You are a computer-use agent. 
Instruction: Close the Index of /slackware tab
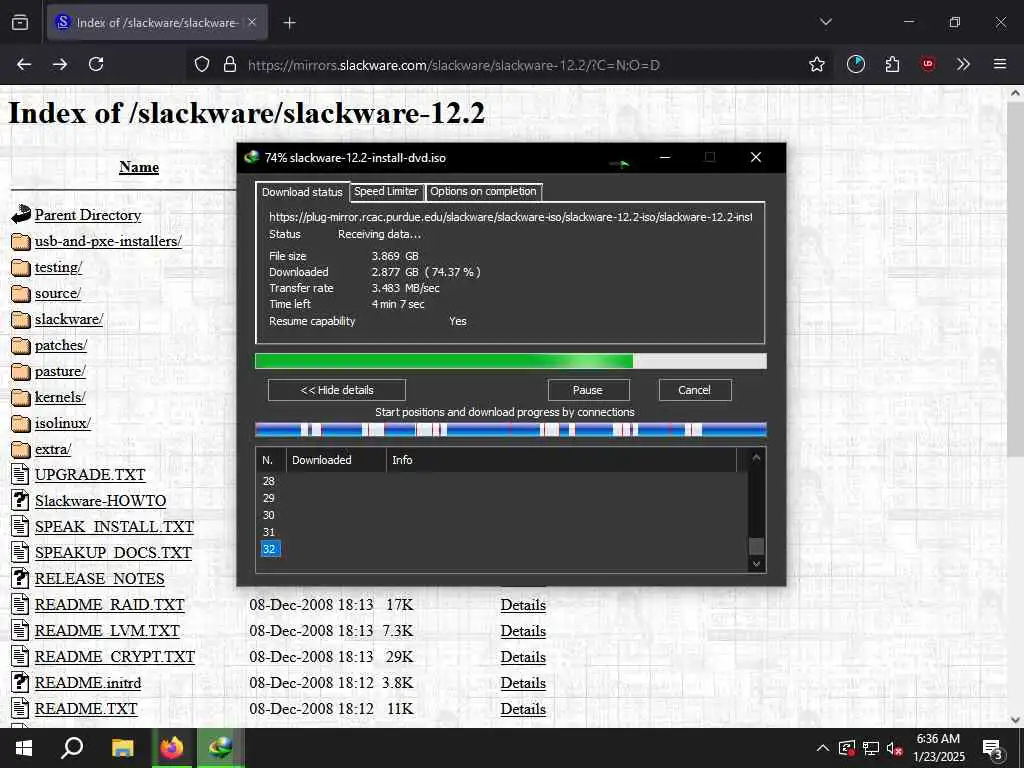252,22
